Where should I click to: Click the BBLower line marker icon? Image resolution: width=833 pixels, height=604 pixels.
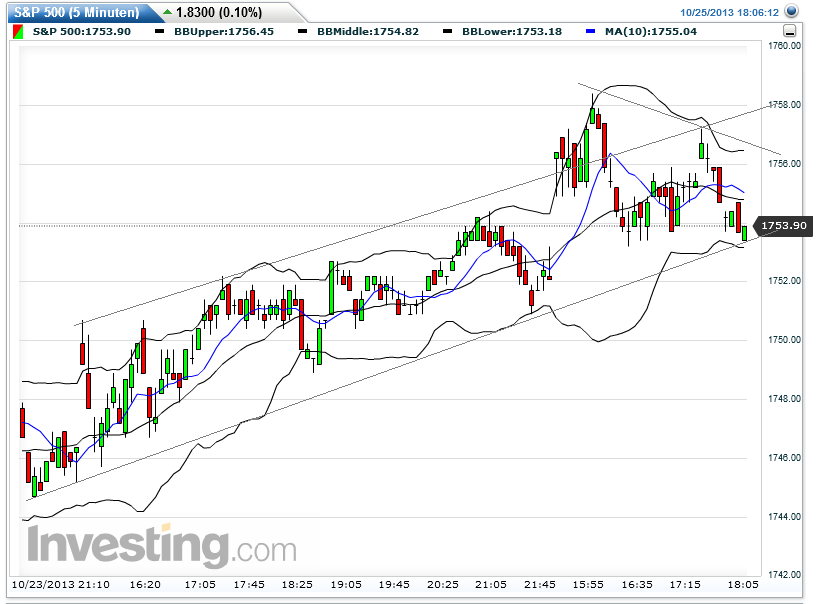click(447, 31)
